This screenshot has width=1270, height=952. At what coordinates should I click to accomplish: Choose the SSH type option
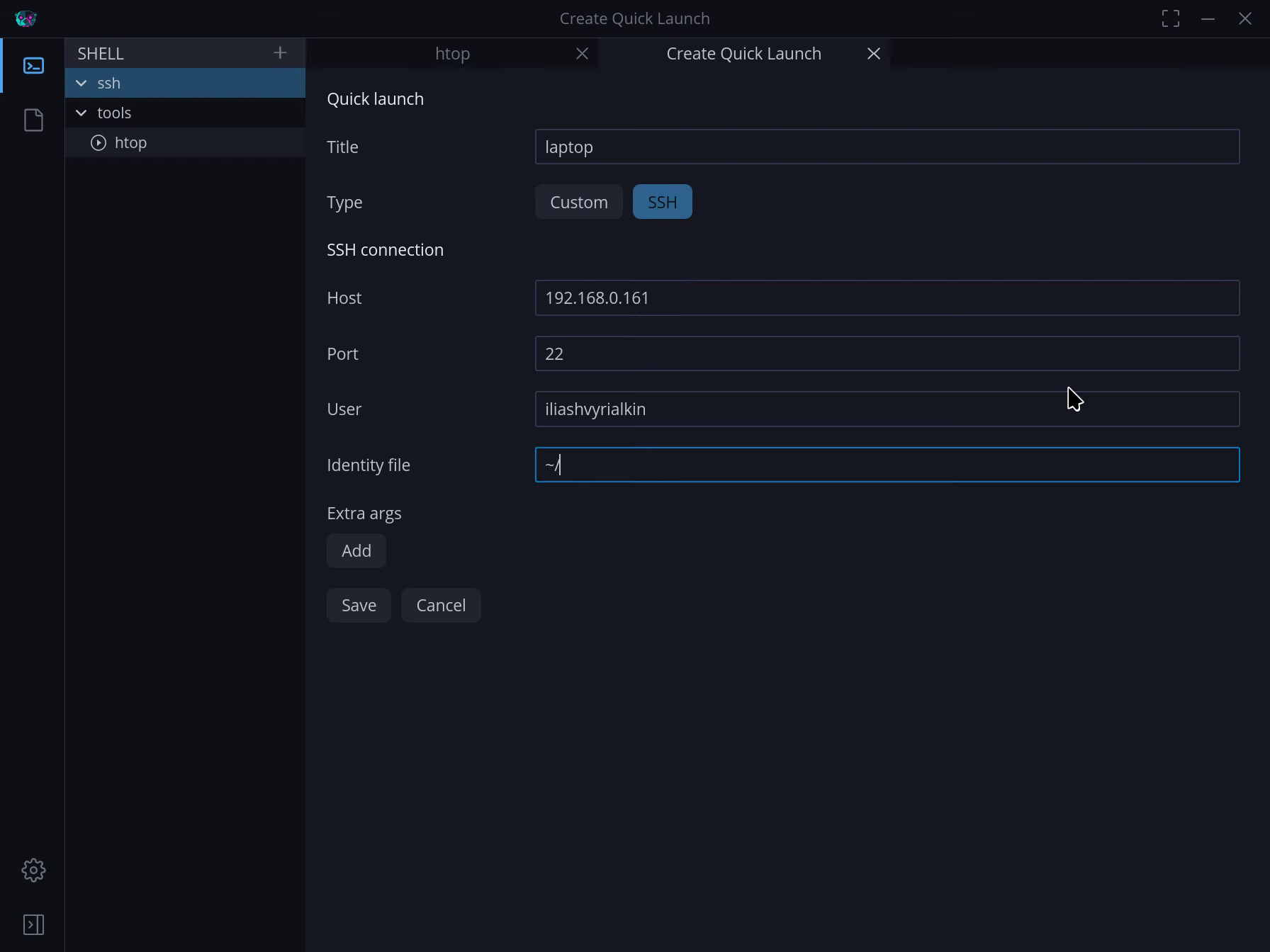662,202
